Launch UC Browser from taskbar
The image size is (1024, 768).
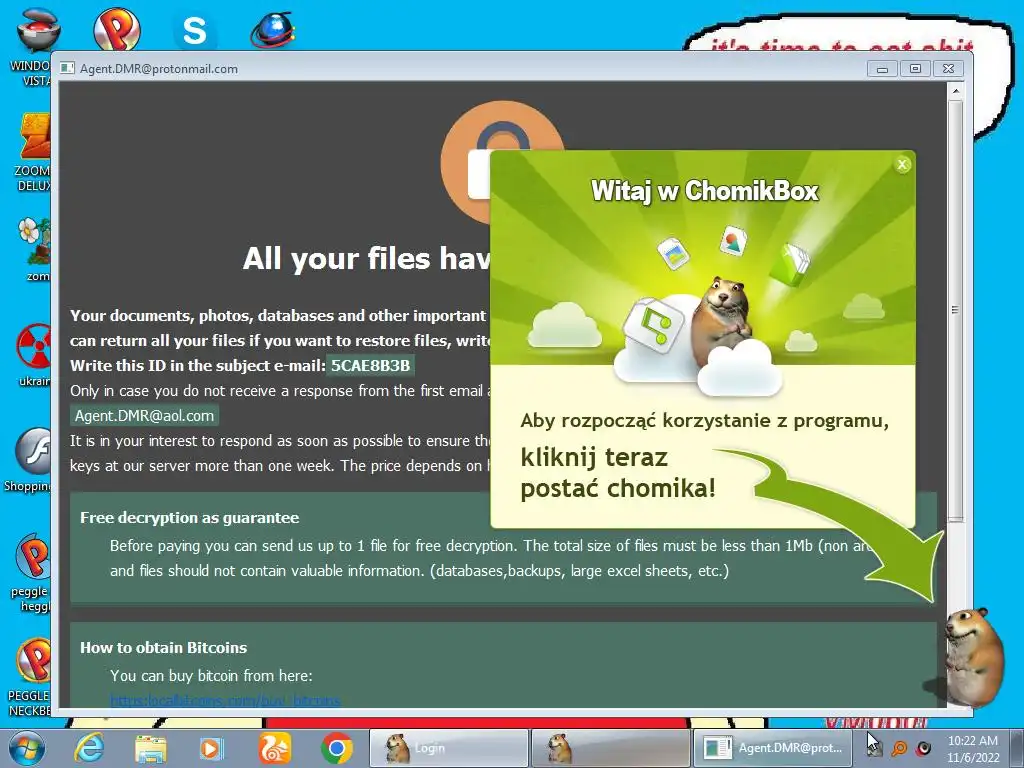(x=274, y=748)
